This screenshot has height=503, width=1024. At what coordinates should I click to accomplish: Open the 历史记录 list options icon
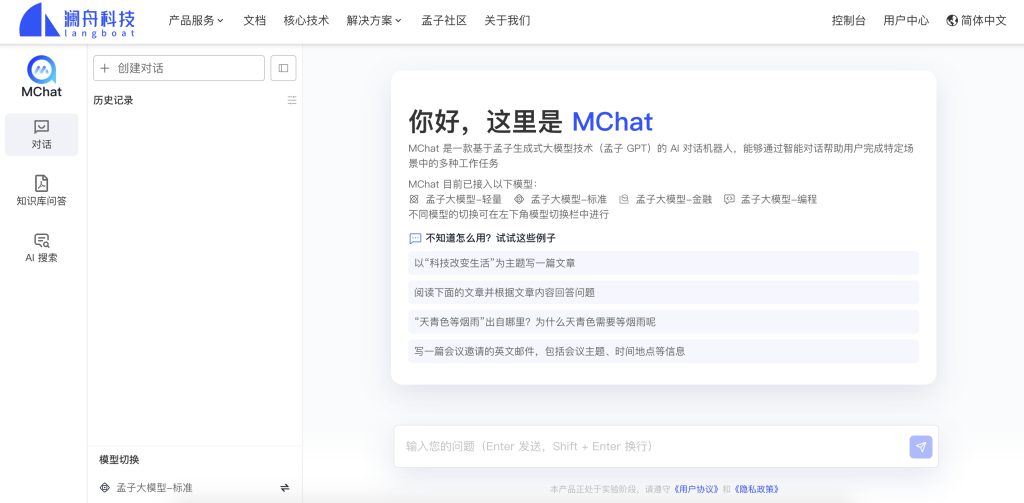coord(292,100)
